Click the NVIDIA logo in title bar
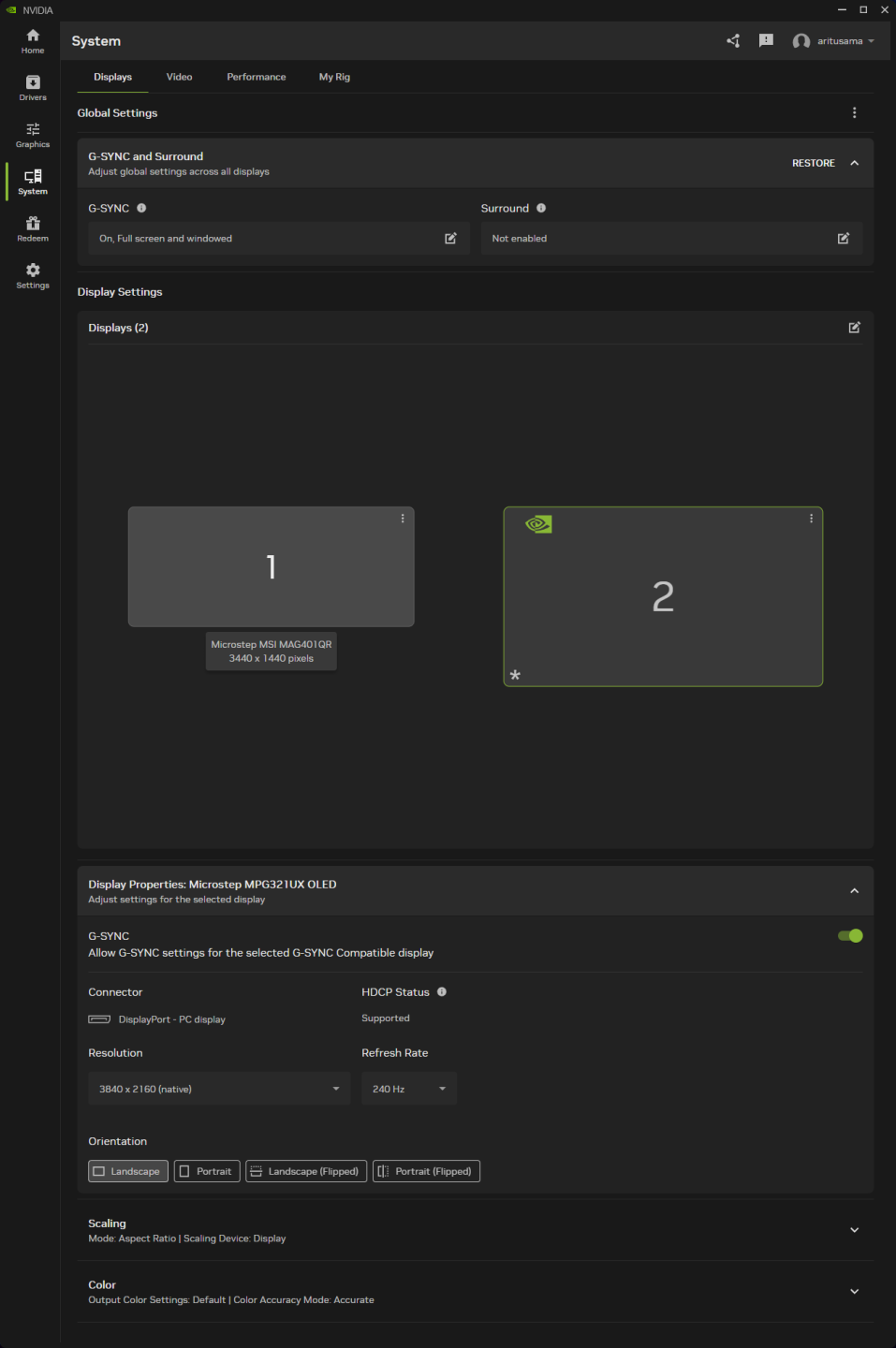This screenshot has width=896, height=1348. pyautogui.click(x=11, y=10)
